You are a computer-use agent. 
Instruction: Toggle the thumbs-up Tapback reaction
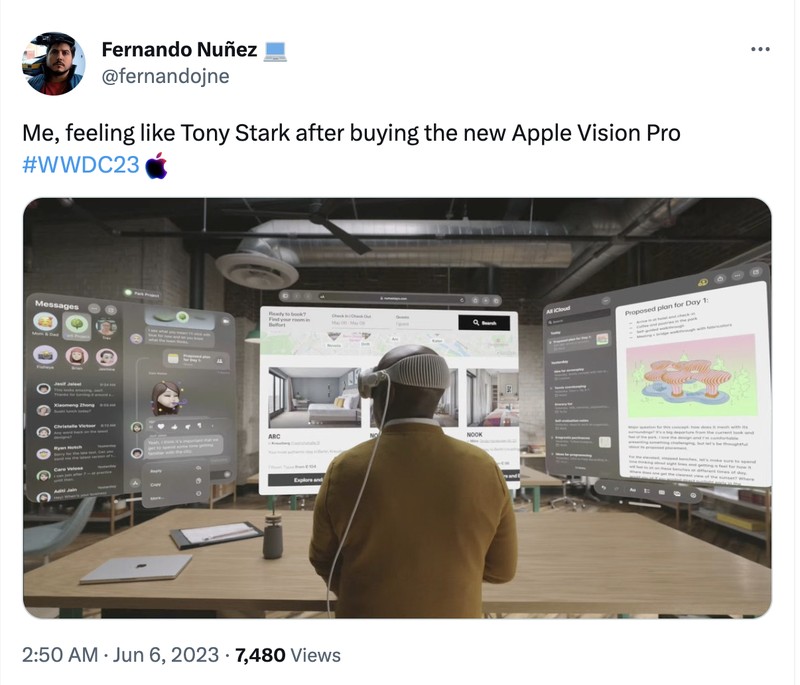[x=174, y=427]
